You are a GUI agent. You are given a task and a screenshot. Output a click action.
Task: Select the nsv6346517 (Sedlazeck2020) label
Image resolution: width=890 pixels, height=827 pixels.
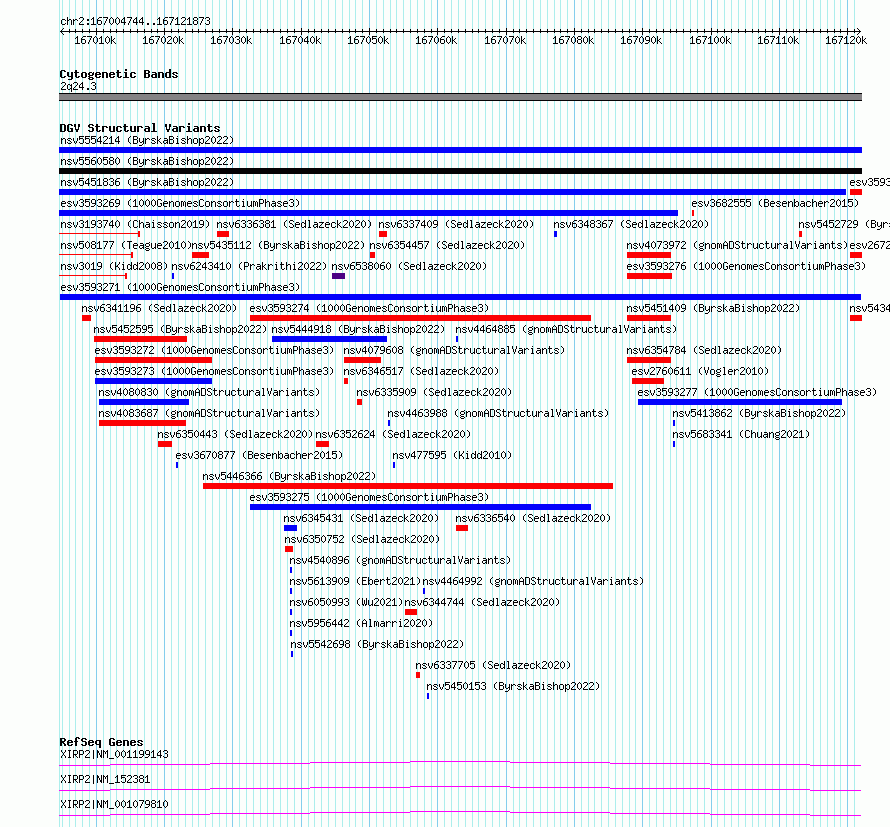(x=421, y=371)
